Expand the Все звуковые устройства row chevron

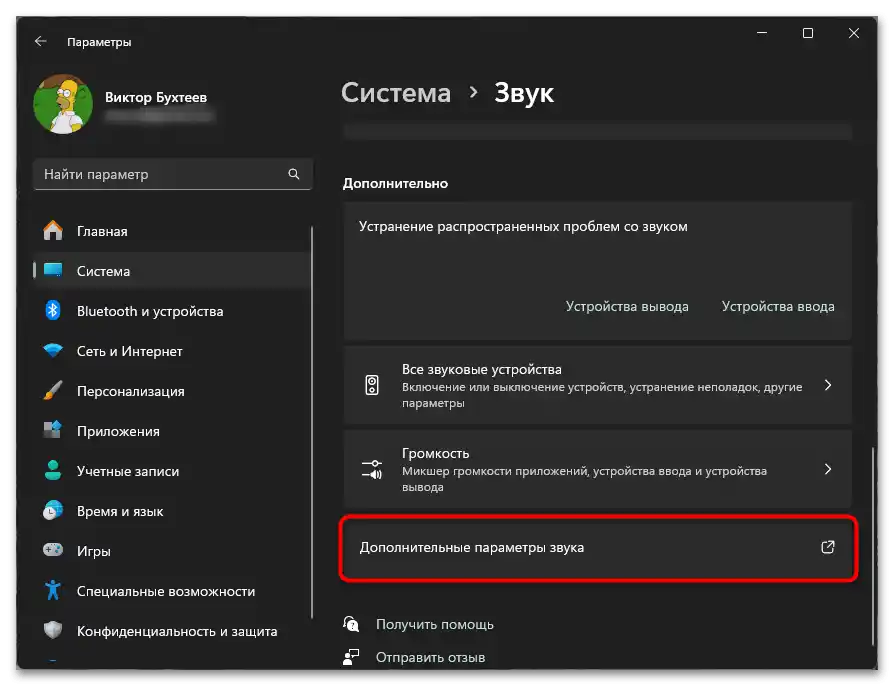click(x=828, y=384)
